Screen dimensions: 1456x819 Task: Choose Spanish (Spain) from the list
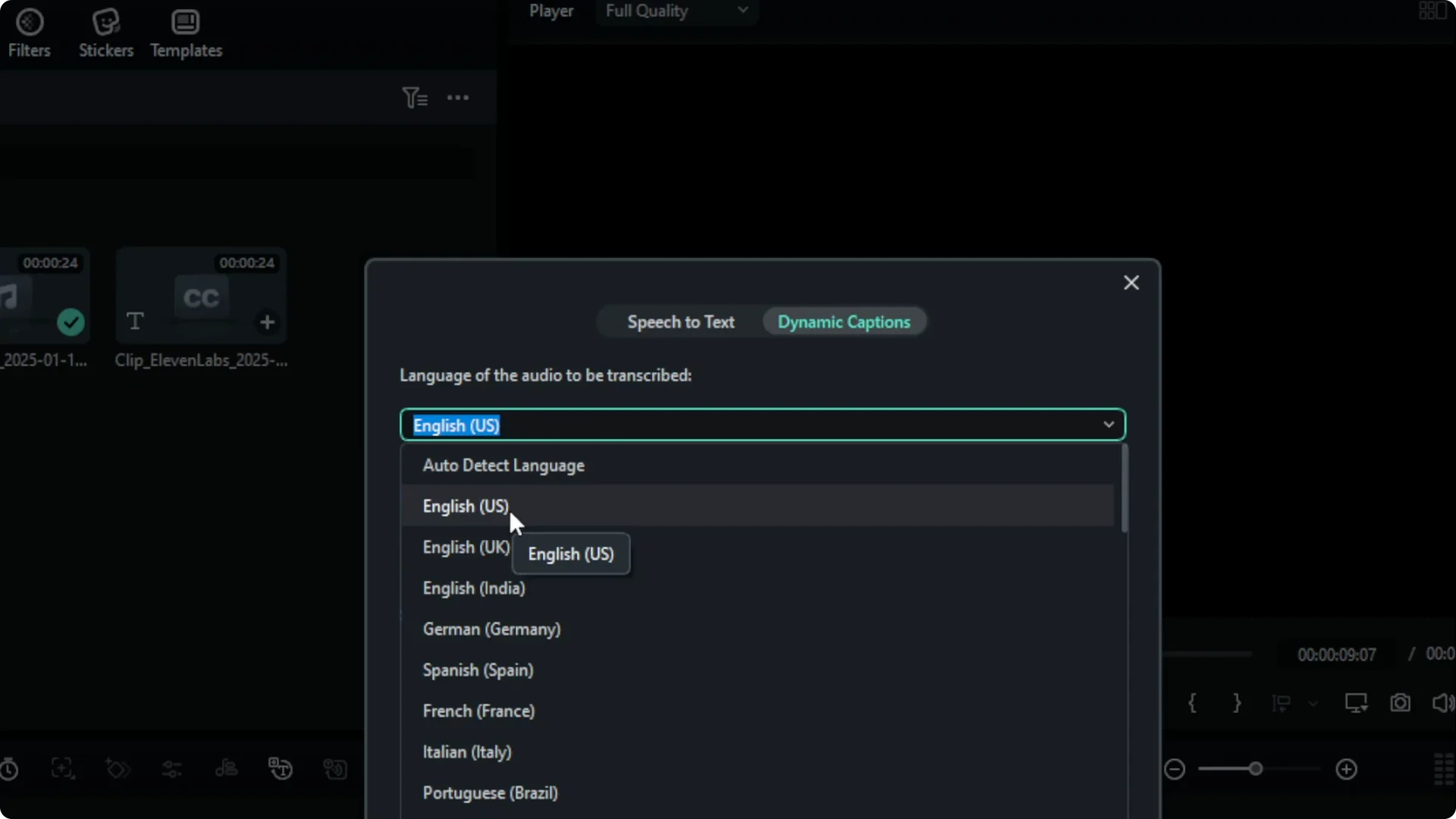tap(758, 670)
